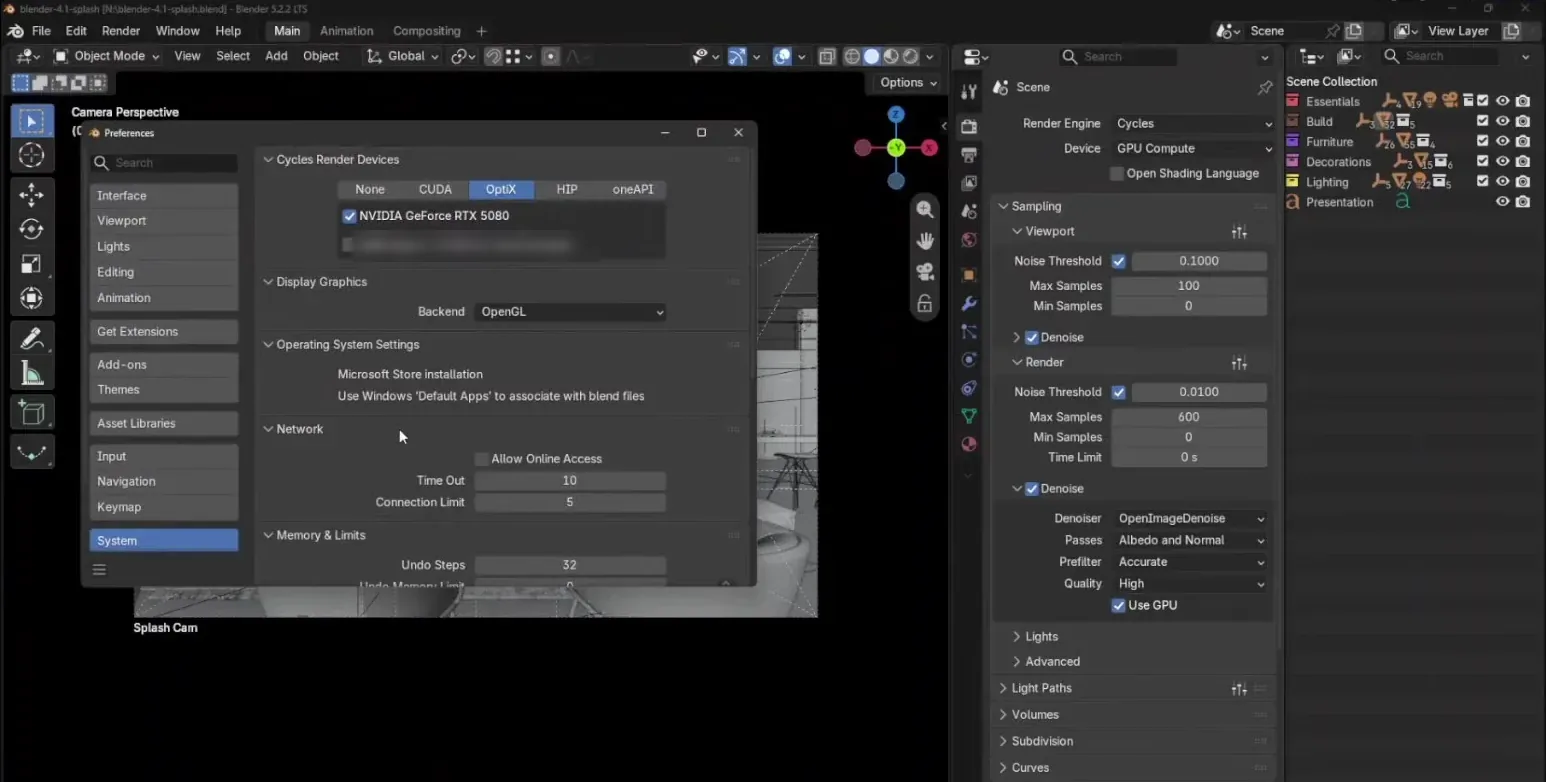Open the Backend OpenGL dropdown

point(570,312)
